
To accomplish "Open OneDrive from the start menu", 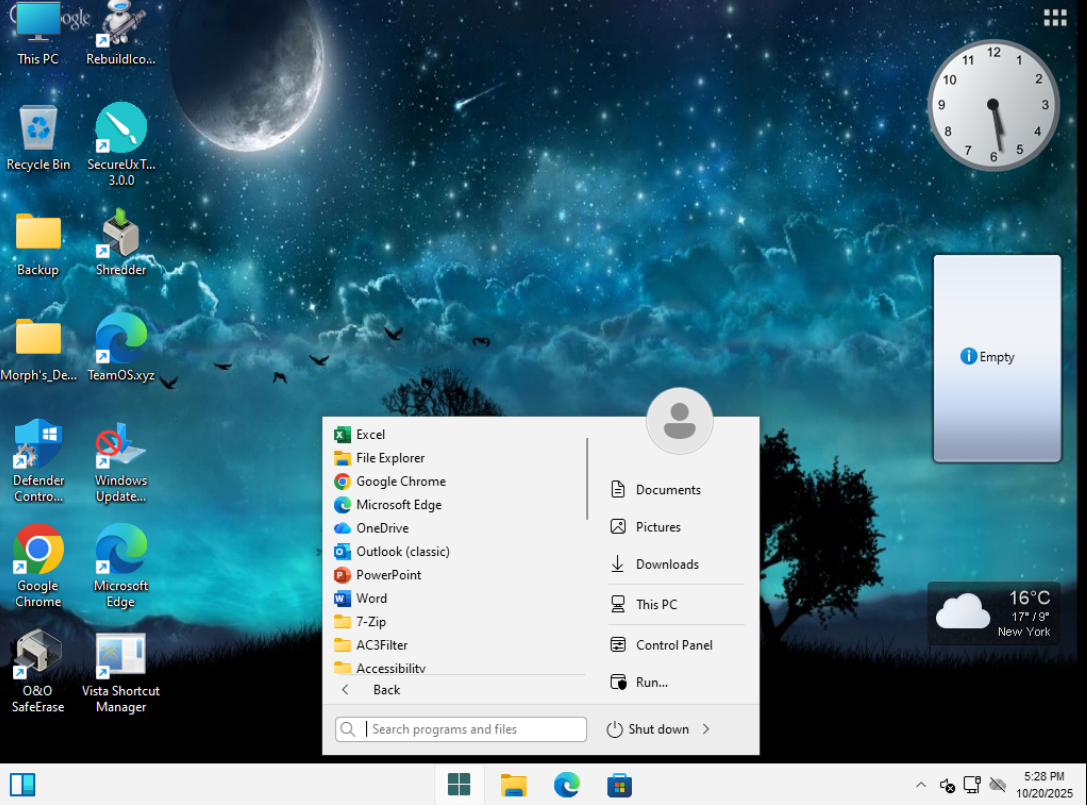I will point(381,528).
